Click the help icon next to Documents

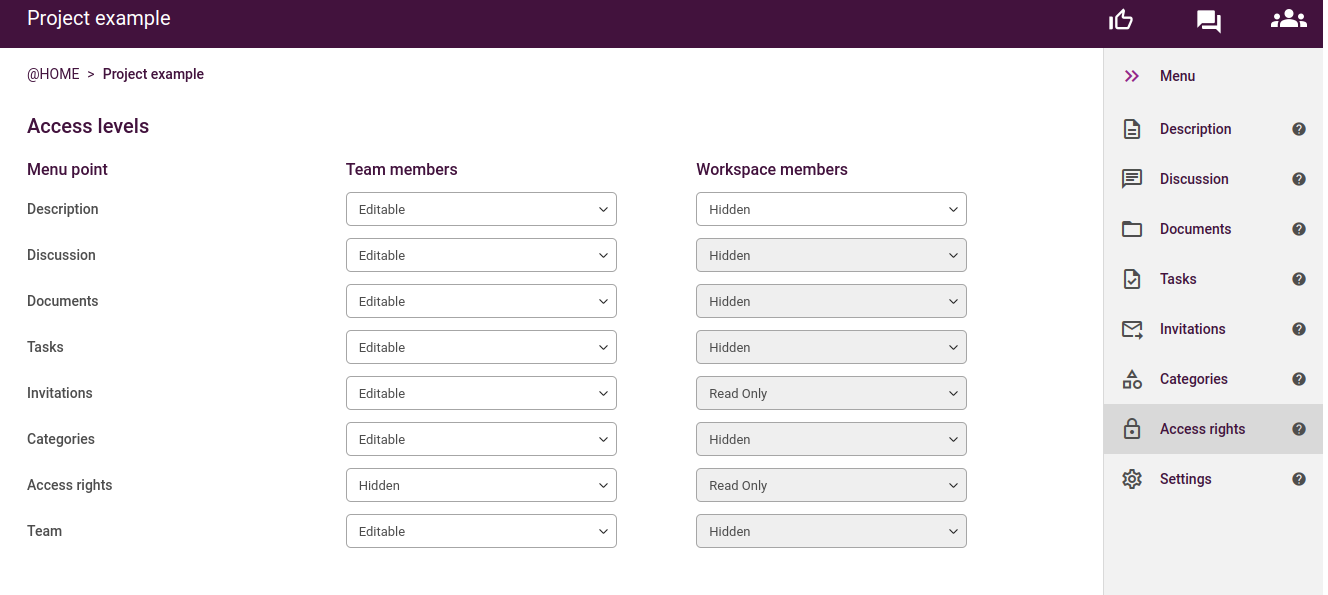pyautogui.click(x=1299, y=229)
